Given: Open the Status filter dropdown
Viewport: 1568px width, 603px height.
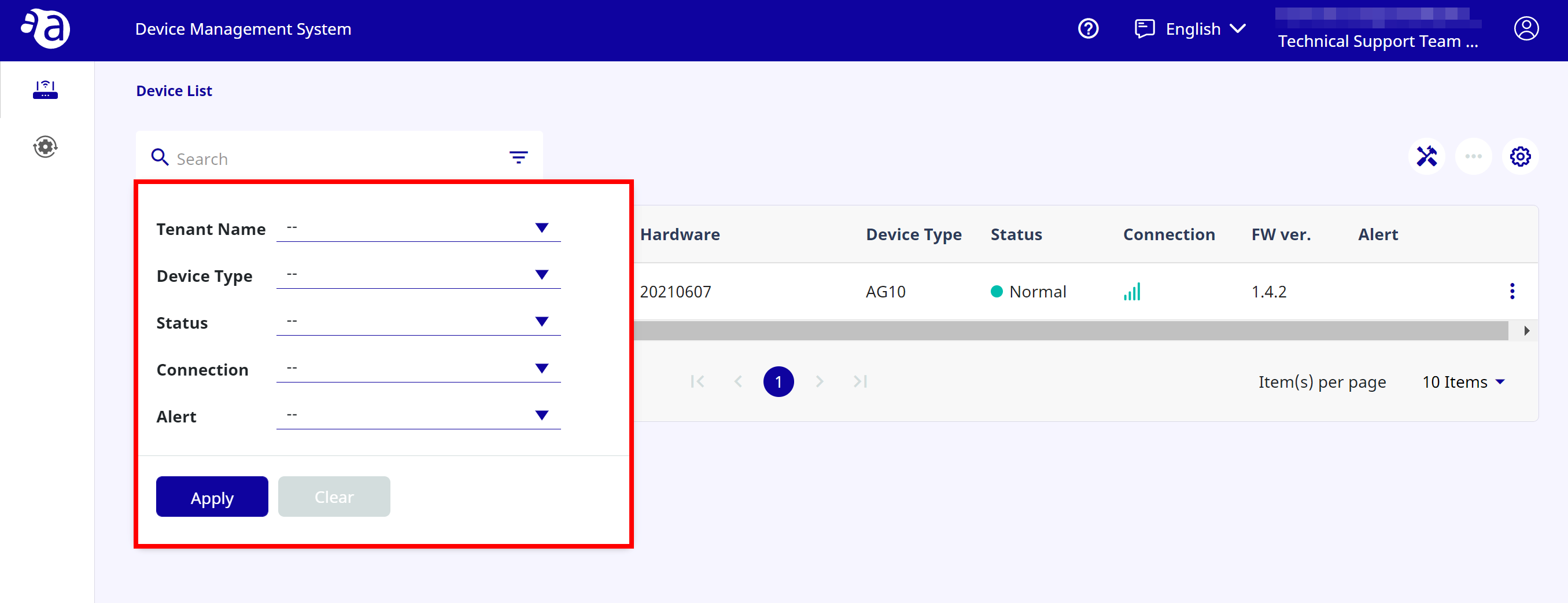Looking at the screenshot, I should pos(418,322).
